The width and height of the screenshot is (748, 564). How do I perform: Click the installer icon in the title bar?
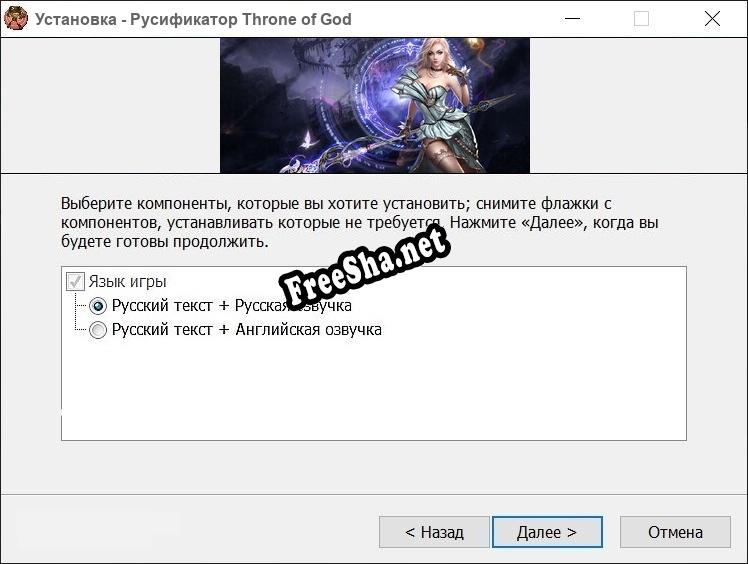click(16, 19)
